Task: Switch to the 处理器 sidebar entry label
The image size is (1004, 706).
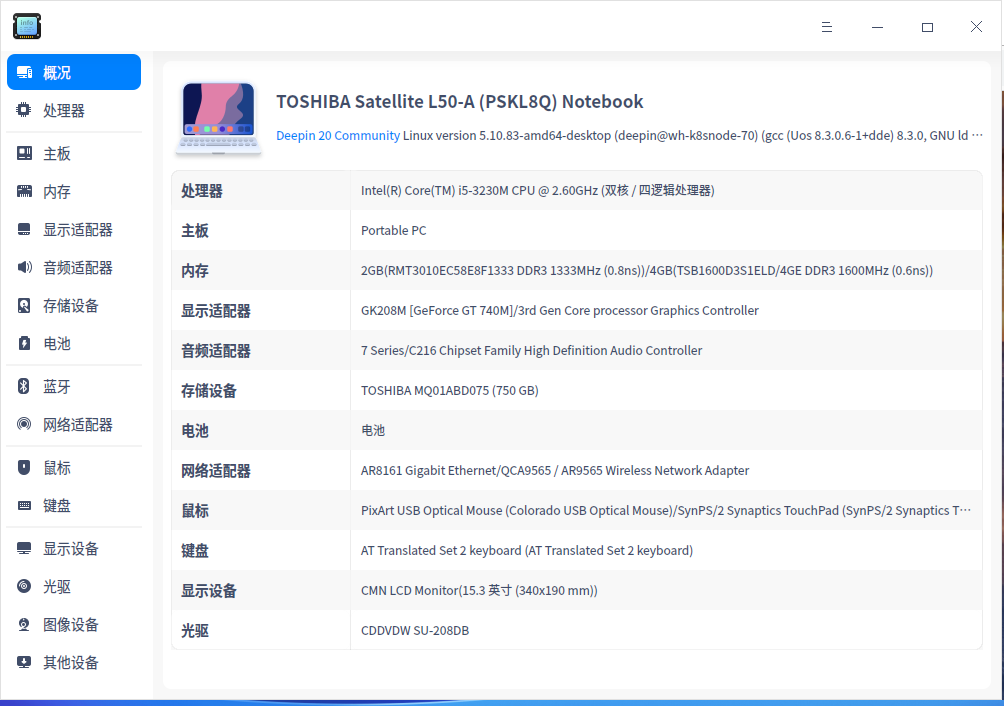Action: coord(63,111)
